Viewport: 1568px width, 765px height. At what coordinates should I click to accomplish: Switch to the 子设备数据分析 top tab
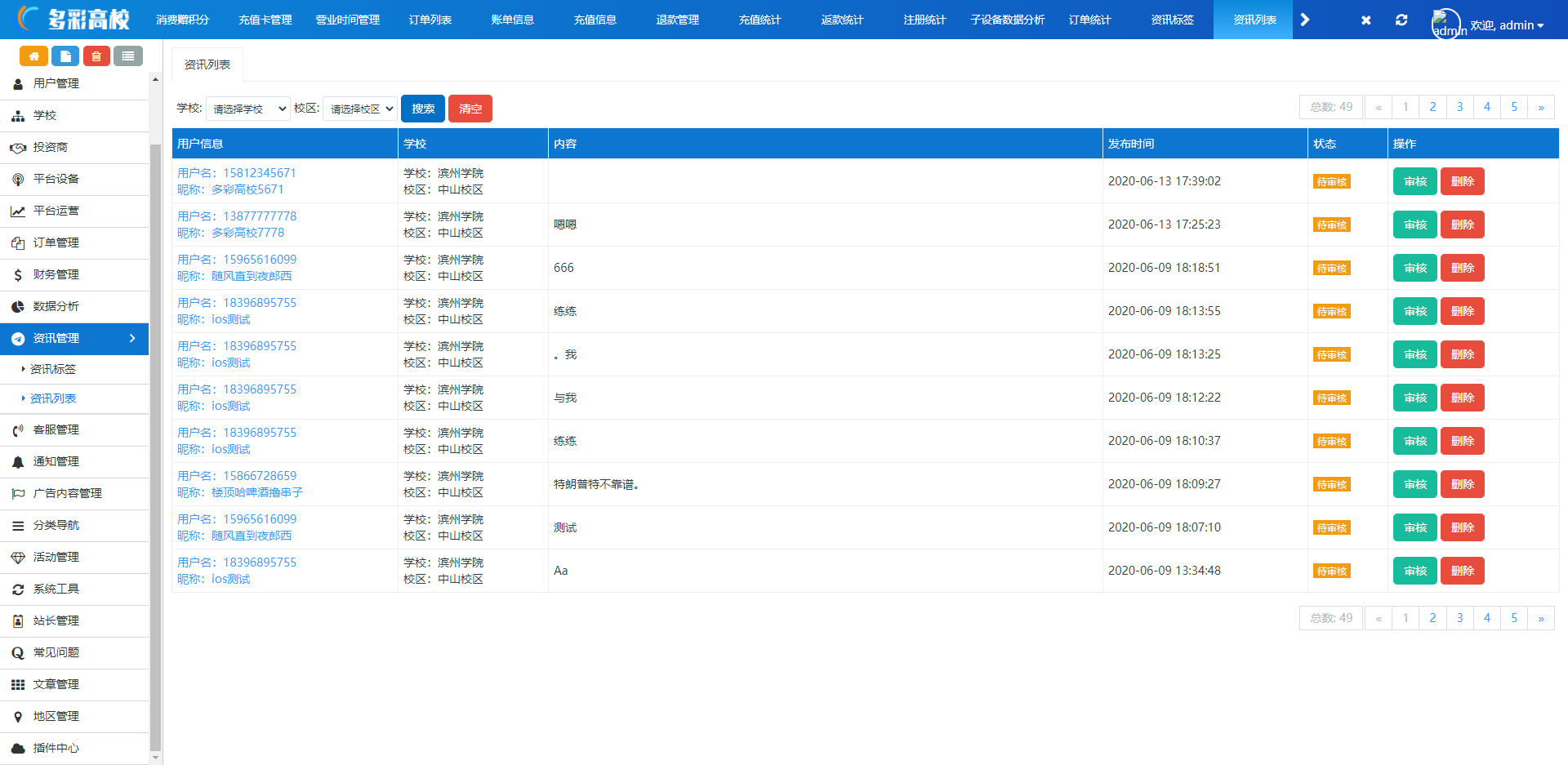click(x=1008, y=20)
